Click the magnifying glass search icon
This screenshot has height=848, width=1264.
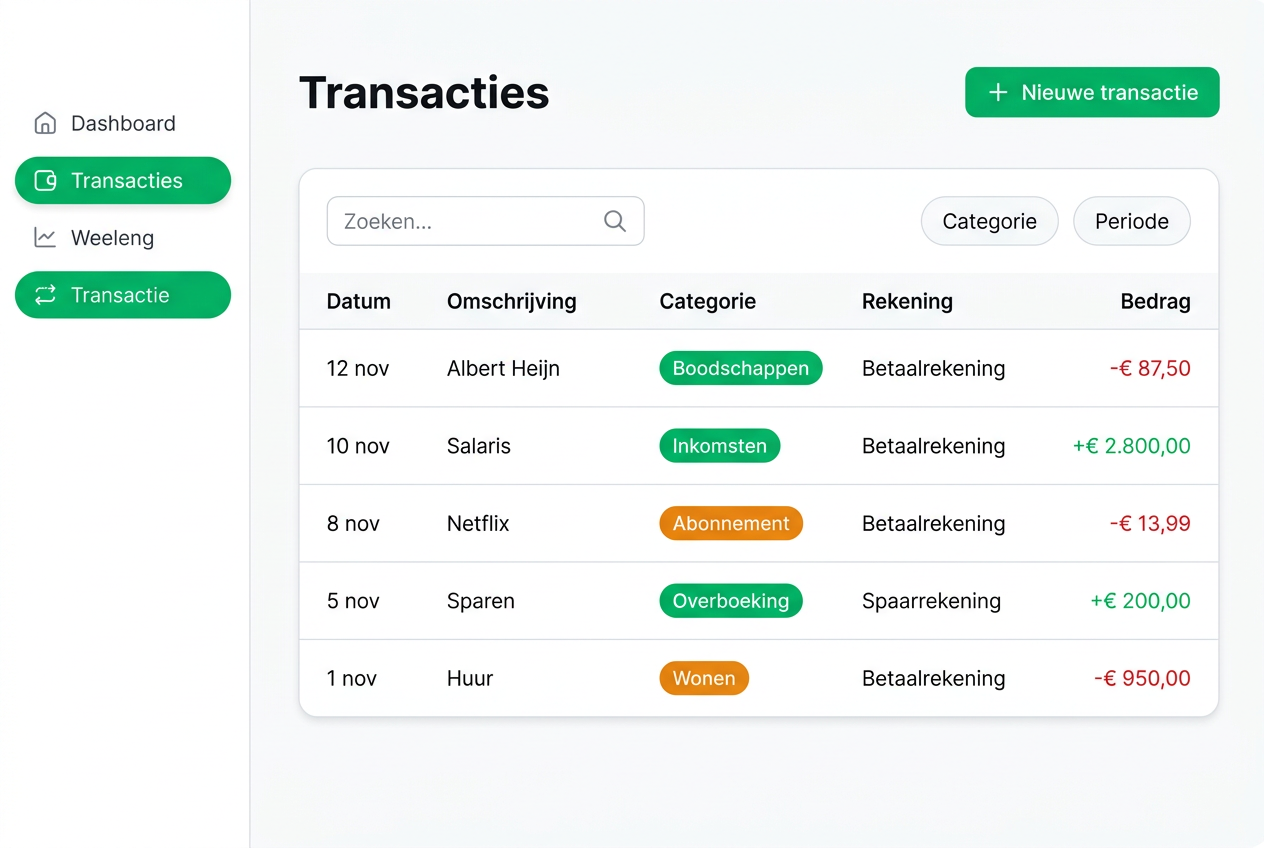(615, 221)
